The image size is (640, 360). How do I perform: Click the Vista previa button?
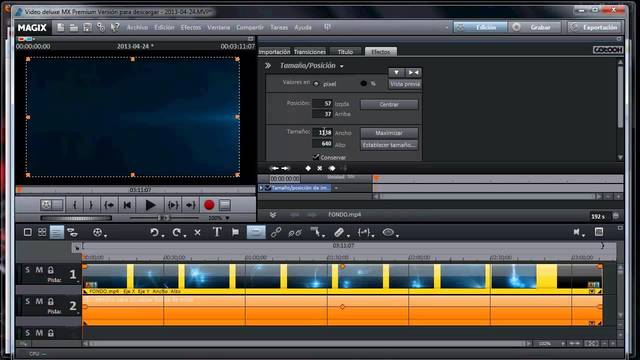pyautogui.click(x=404, y=84)
